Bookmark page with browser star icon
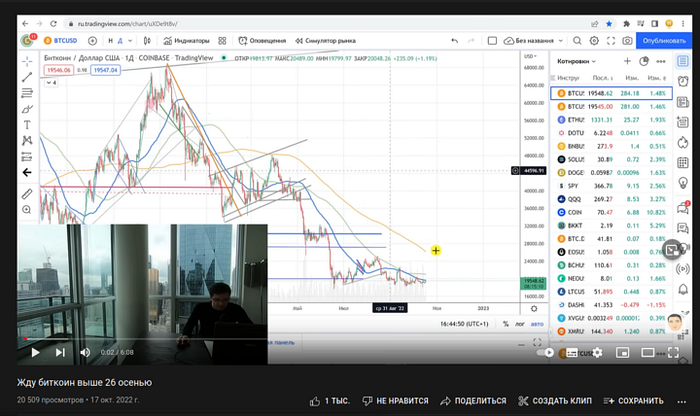 (609, 24)
